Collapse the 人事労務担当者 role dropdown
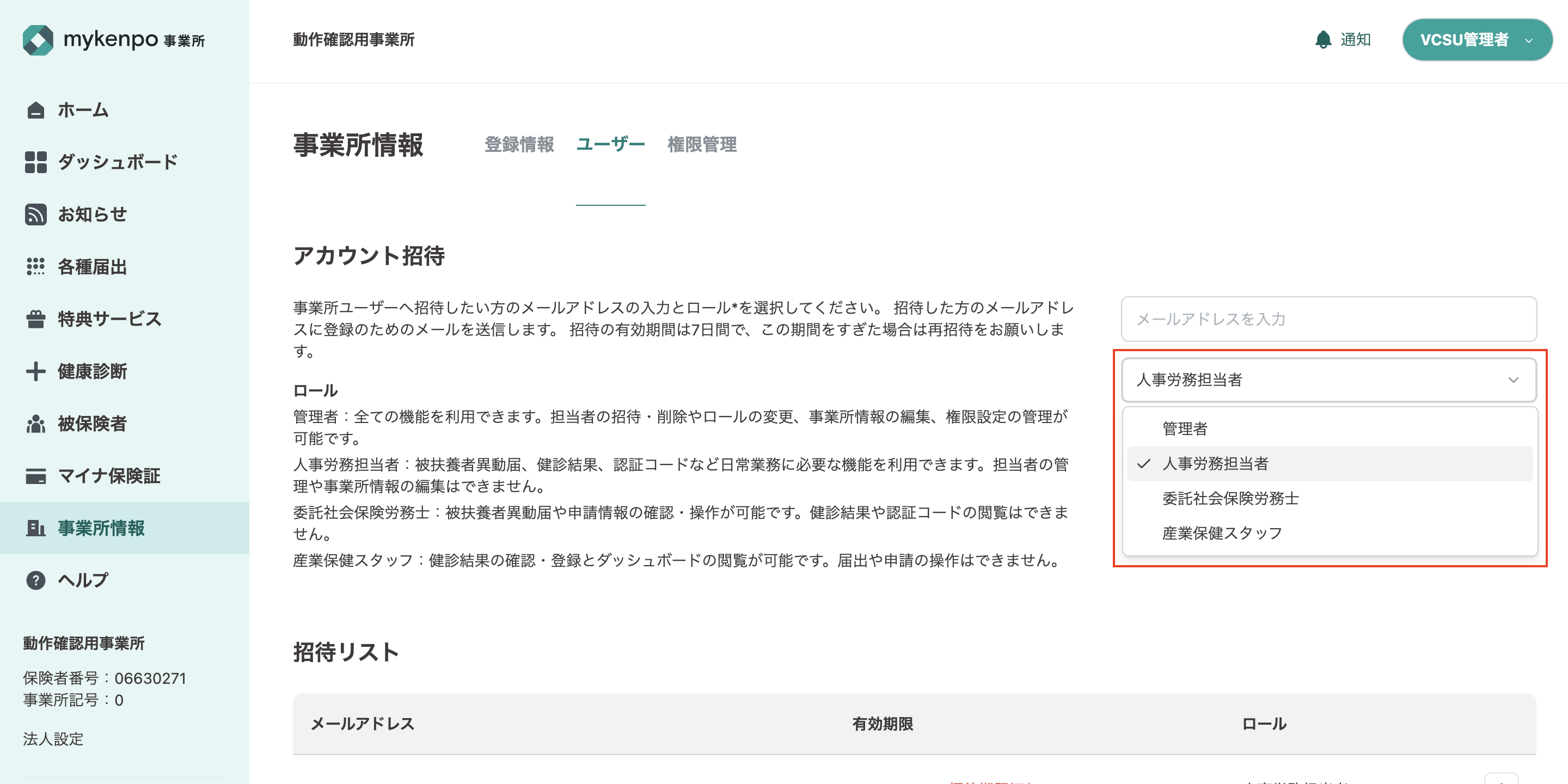The image size is (1568, 784). click(x=1329, y=380)
